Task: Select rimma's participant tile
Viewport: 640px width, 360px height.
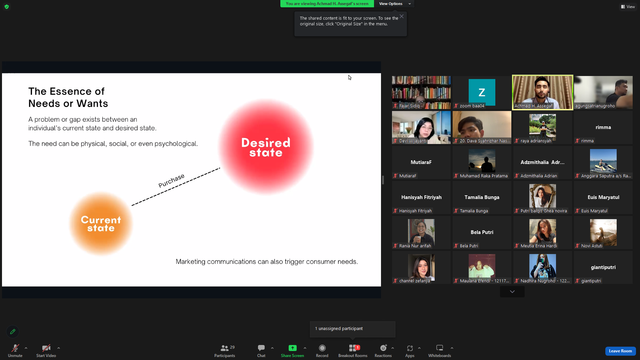Action: (603, 127)
